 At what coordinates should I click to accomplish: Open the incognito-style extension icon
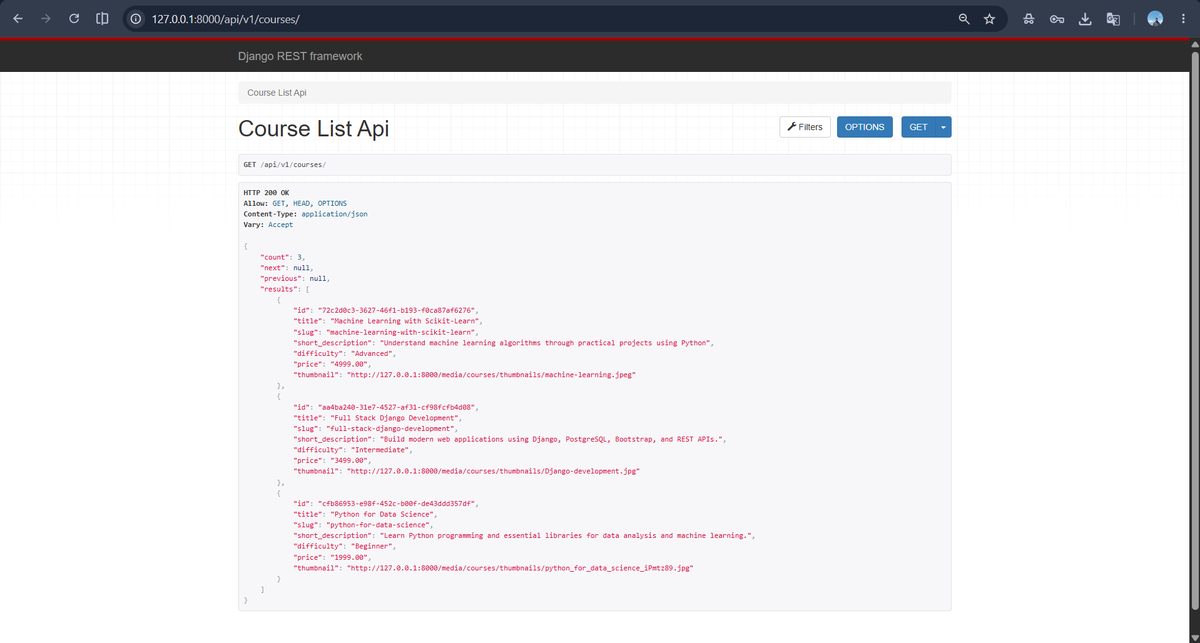click(x=1029, y=19)
